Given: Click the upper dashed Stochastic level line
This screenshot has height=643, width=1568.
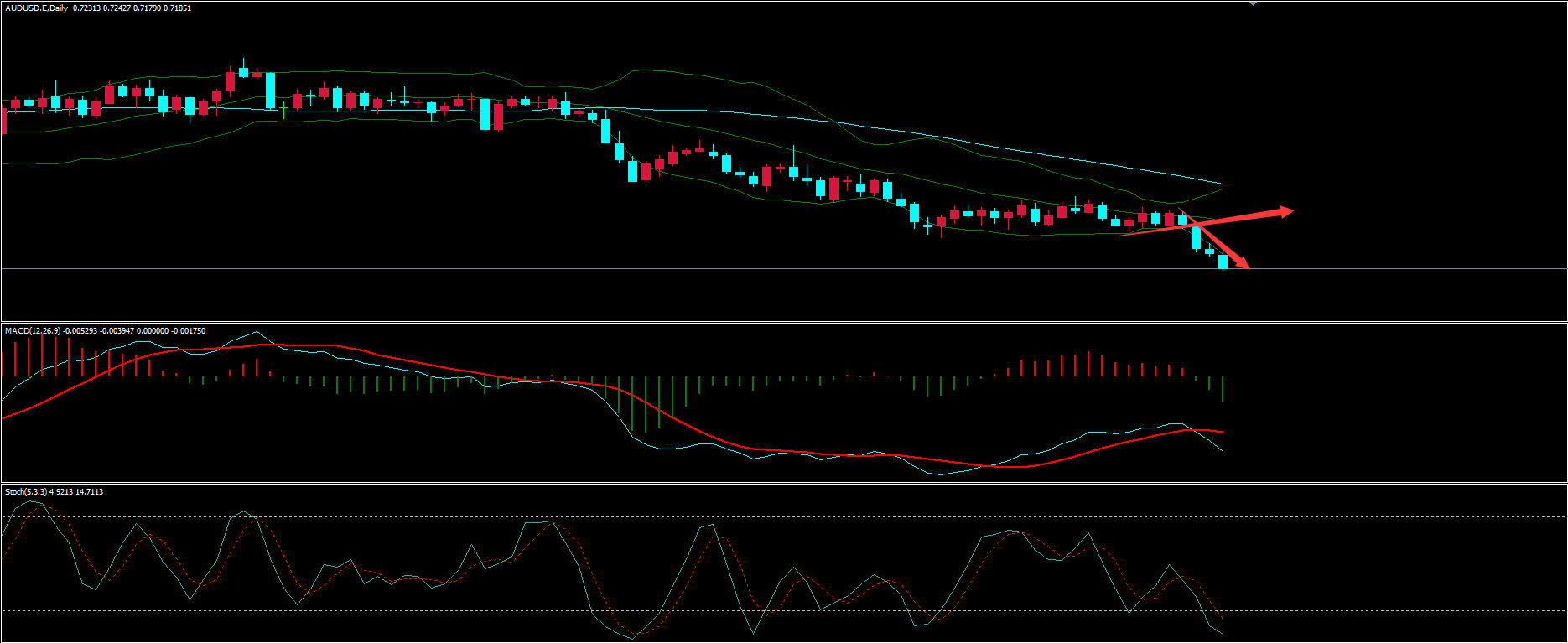Looking at the screenshot, I should click(x=839, y=517).
